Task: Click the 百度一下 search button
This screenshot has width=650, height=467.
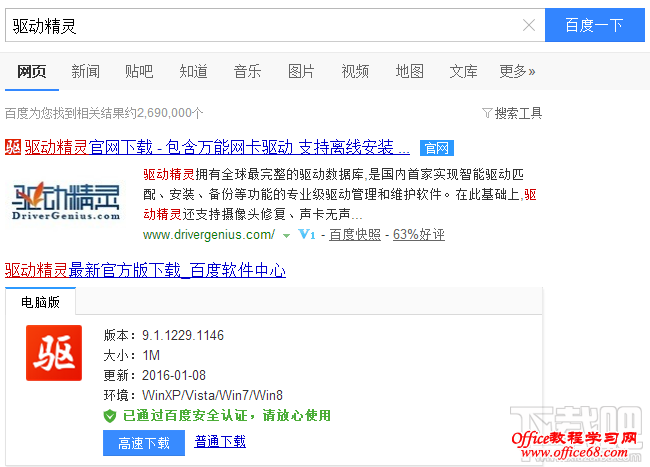Action: 594,25
